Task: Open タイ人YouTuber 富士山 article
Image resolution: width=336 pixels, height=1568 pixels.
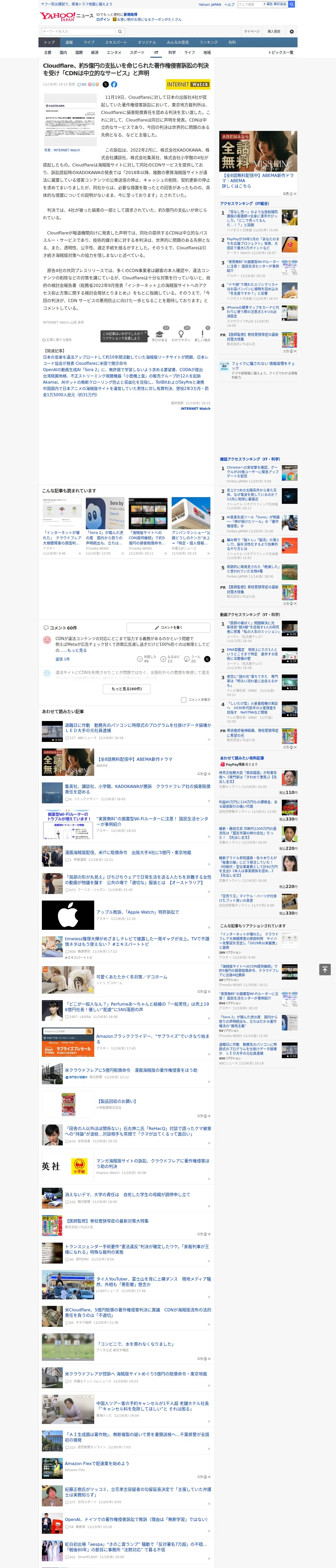Action: (153, 1282)
